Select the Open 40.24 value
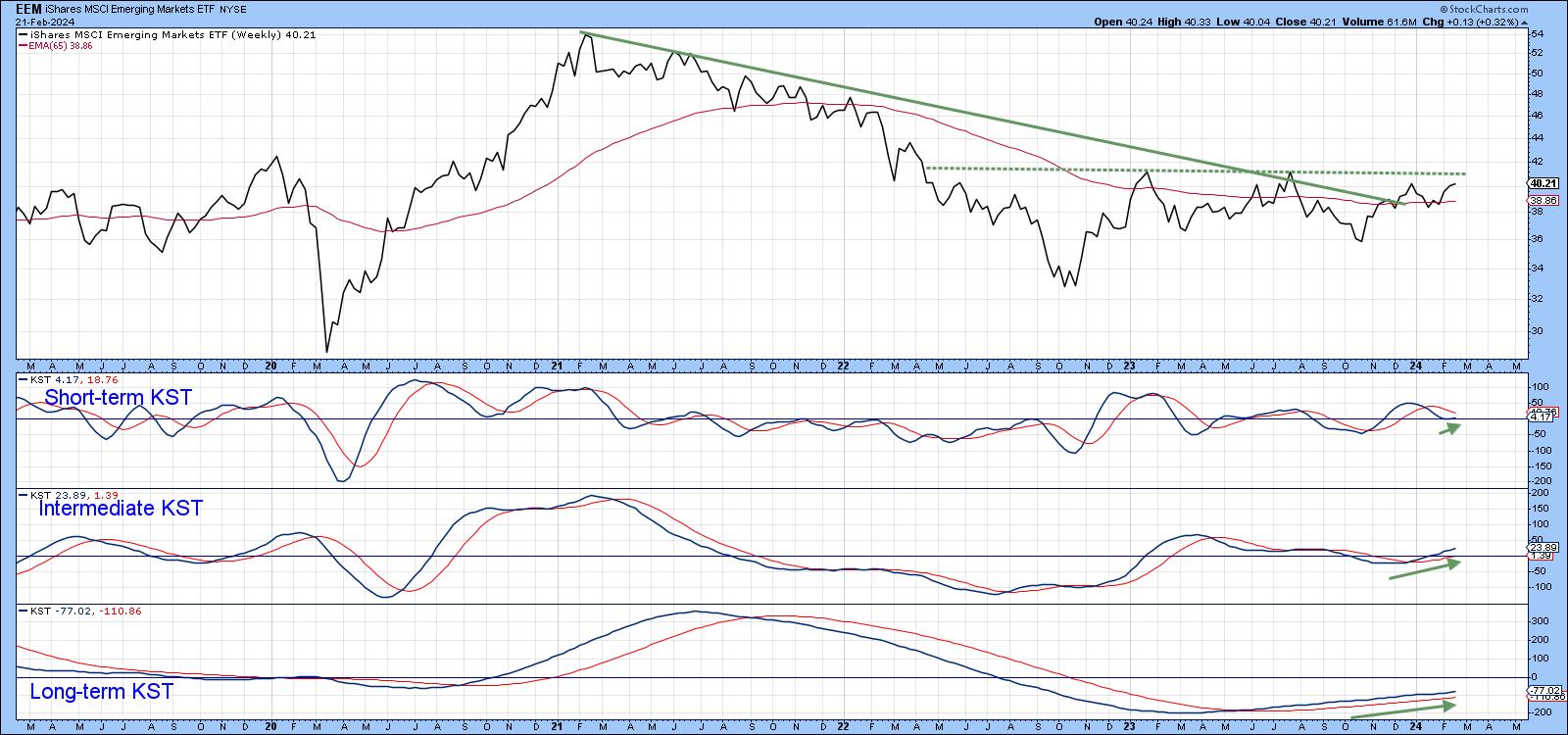This screenshot has height=735, width=1568. 1122,21
